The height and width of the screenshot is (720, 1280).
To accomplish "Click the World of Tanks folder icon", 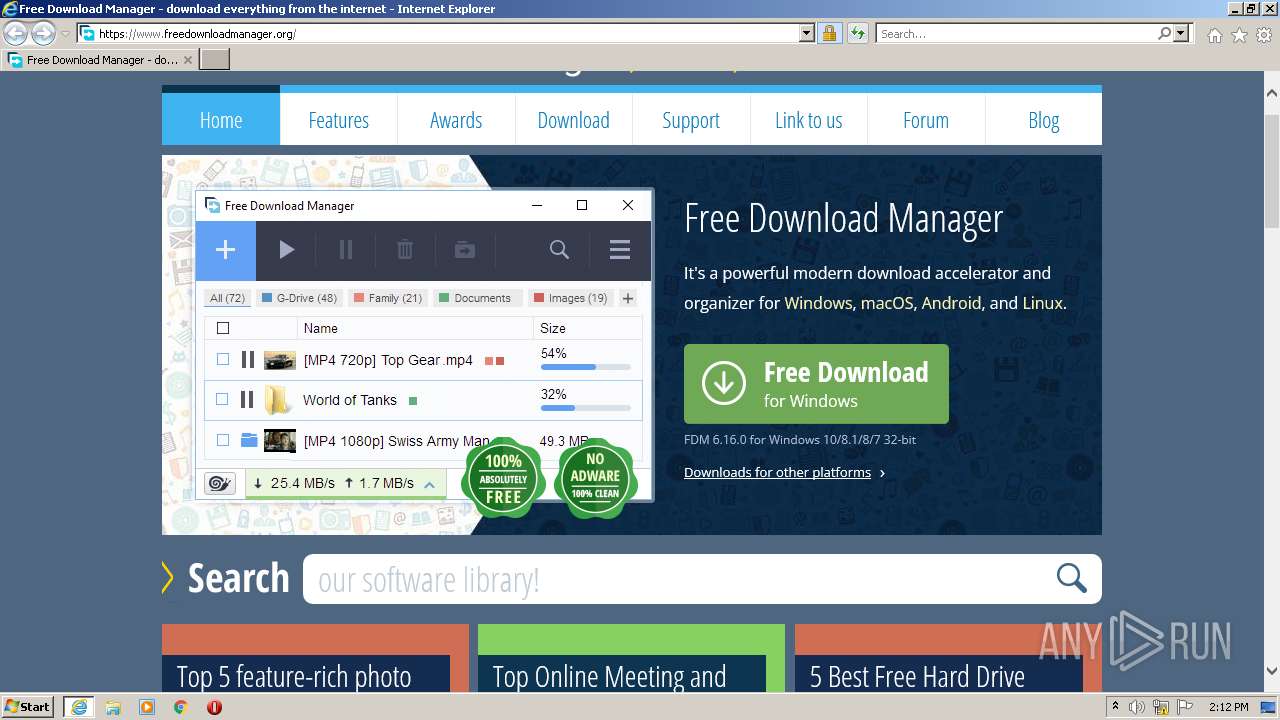I will point(277,400).
